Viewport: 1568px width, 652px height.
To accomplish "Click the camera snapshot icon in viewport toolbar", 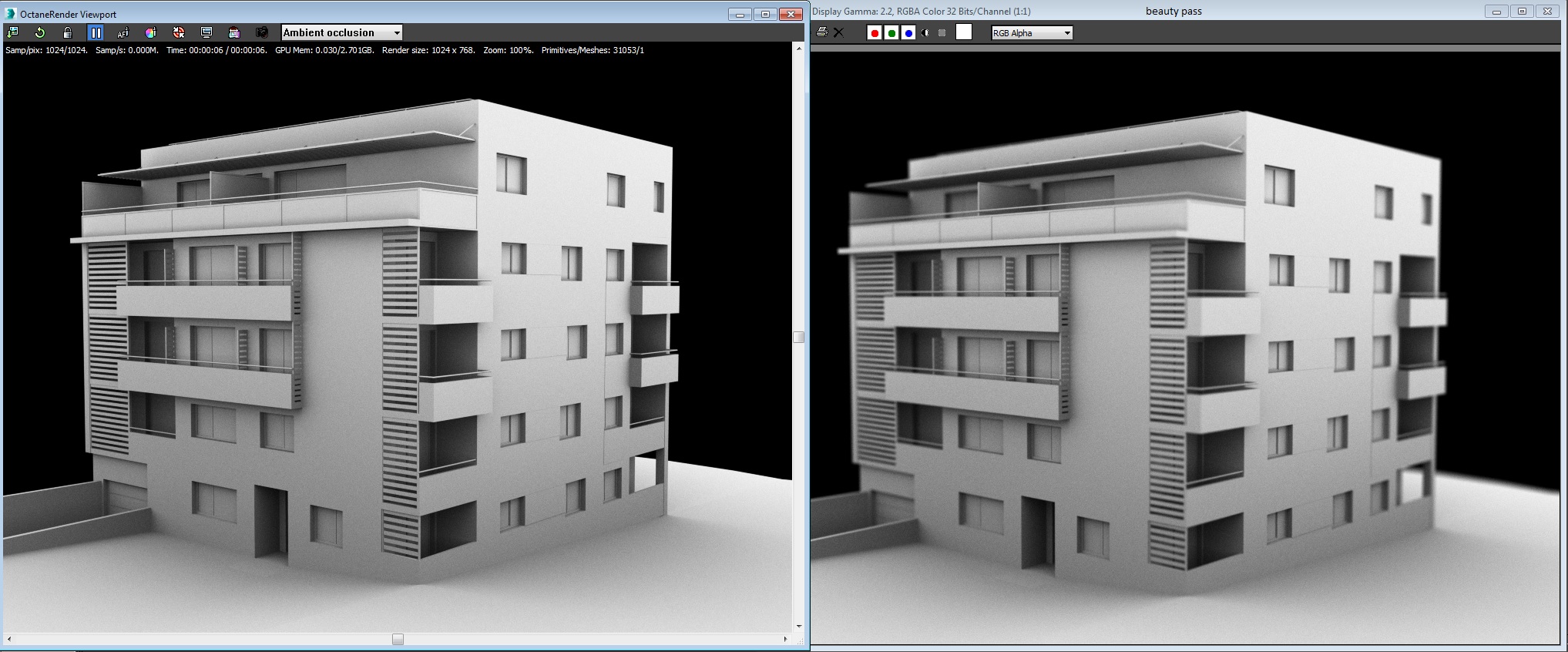I will (262, 32).
